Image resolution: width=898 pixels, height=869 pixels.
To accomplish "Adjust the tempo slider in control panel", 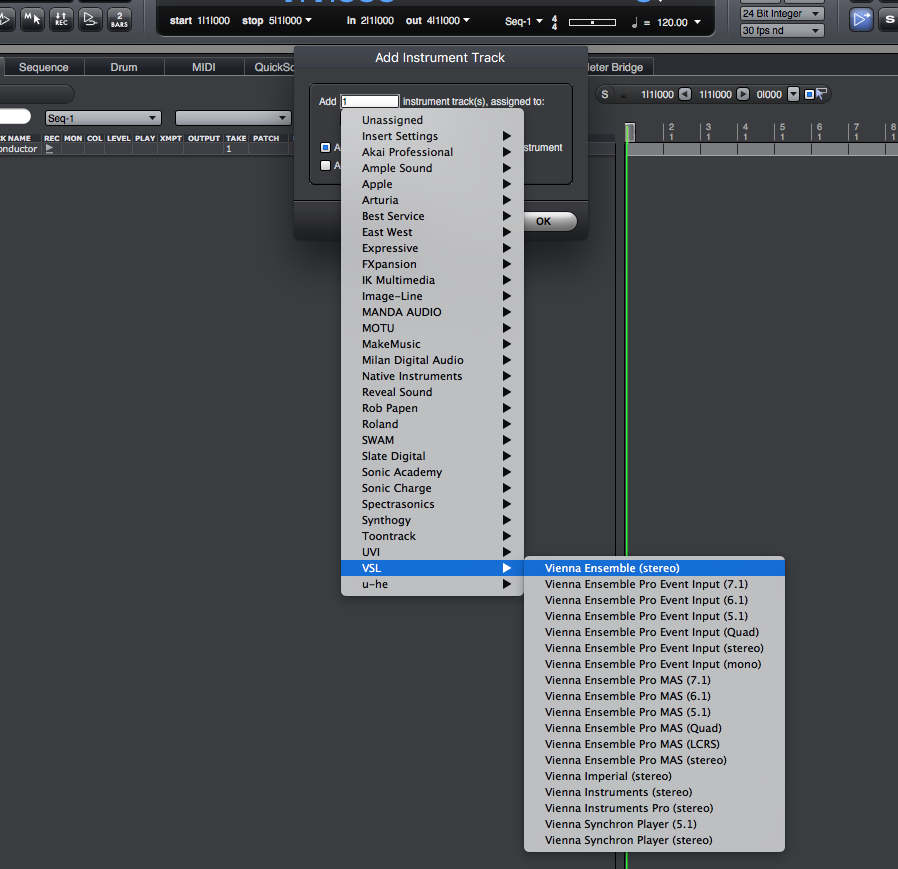I will pos(592,22).
